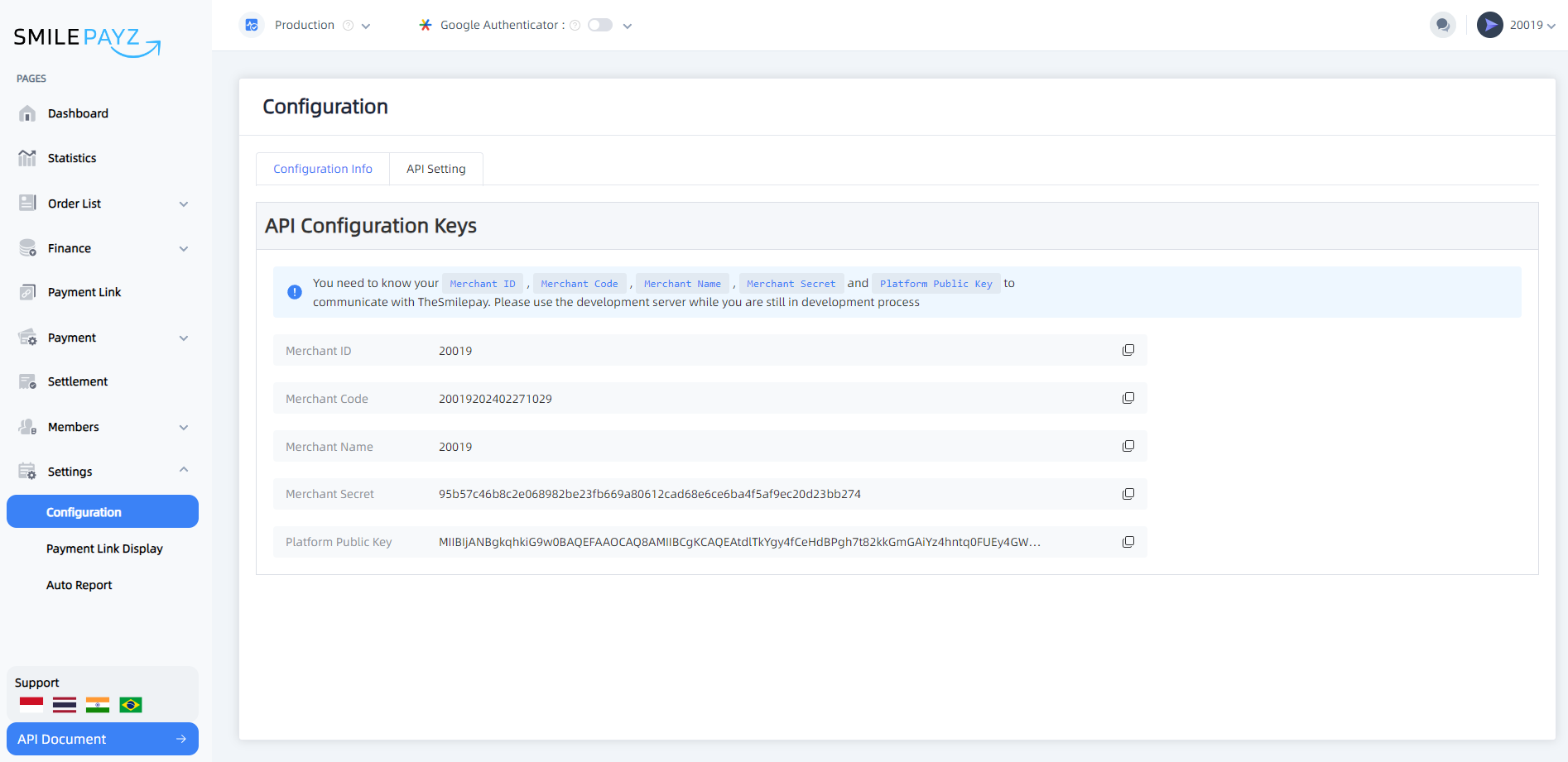Open the Statistics page
1568x762 pixels.
pos(72,158)
